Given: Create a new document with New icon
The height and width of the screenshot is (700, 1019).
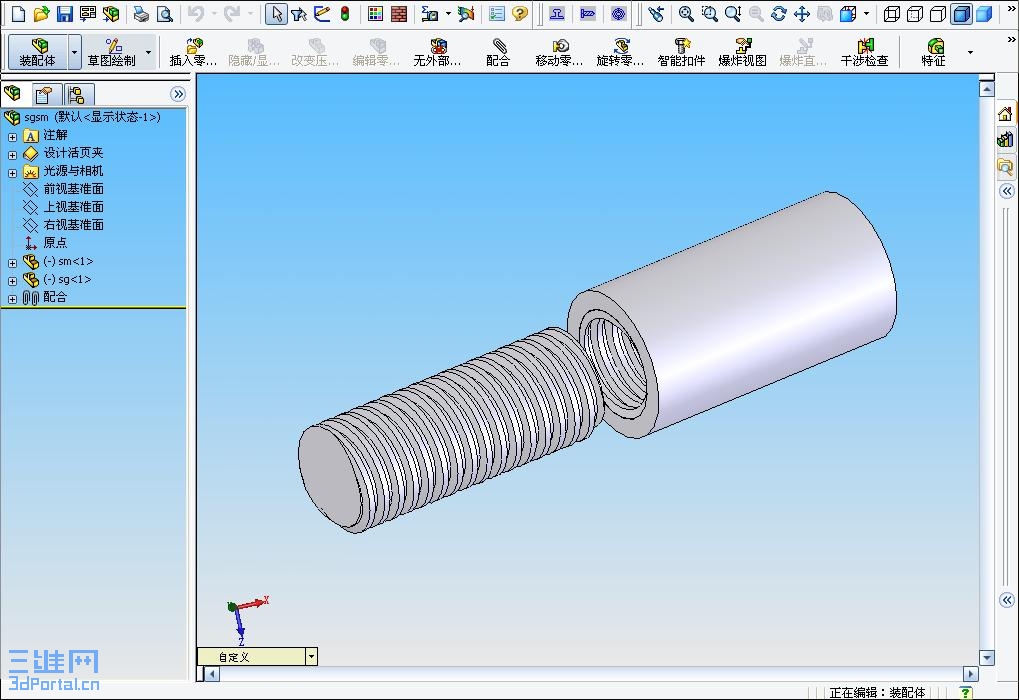Looking at the screenshot, I should (18, 14).
